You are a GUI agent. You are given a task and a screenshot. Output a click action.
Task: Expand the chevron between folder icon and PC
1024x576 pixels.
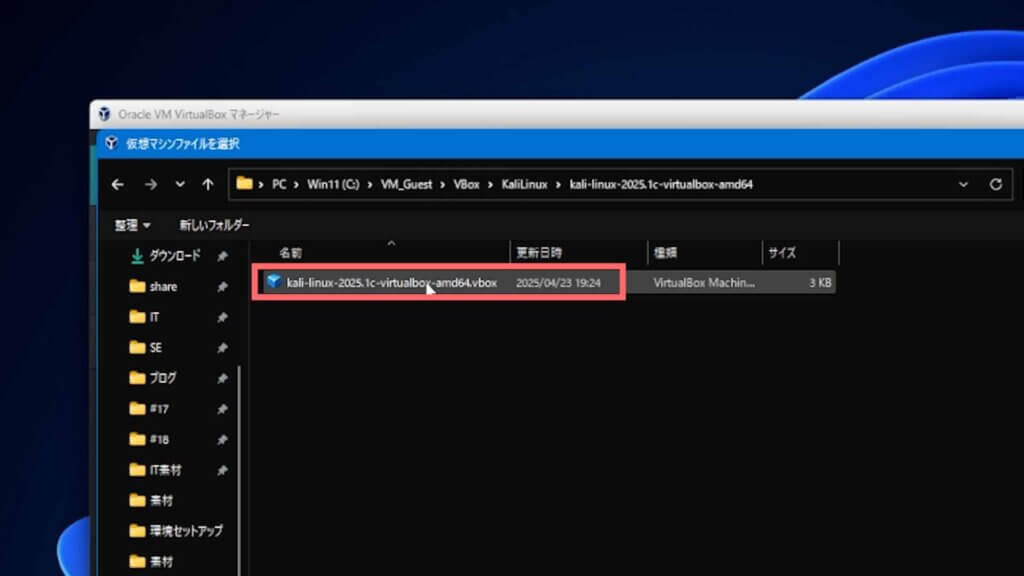tap(261, 185)
